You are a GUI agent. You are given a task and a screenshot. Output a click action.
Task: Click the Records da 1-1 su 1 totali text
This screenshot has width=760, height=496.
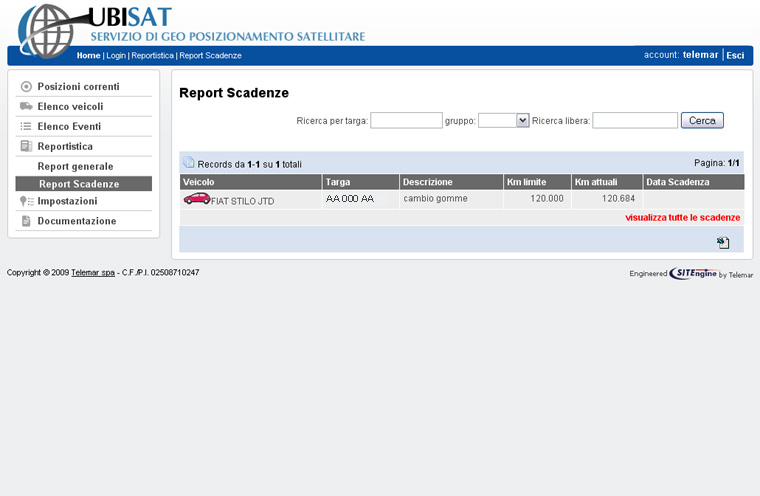[250, 164]
